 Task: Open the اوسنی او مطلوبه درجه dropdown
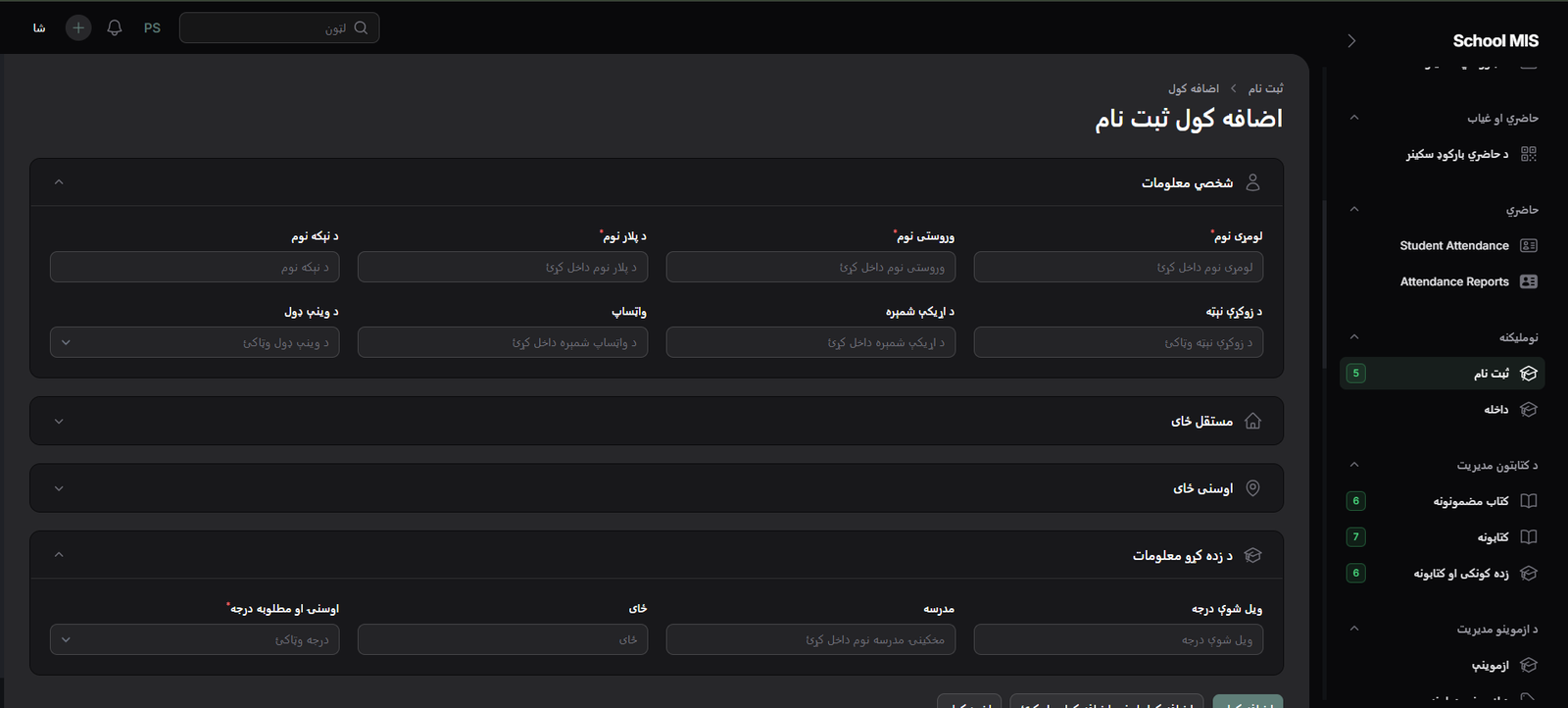tap(194, 640)
